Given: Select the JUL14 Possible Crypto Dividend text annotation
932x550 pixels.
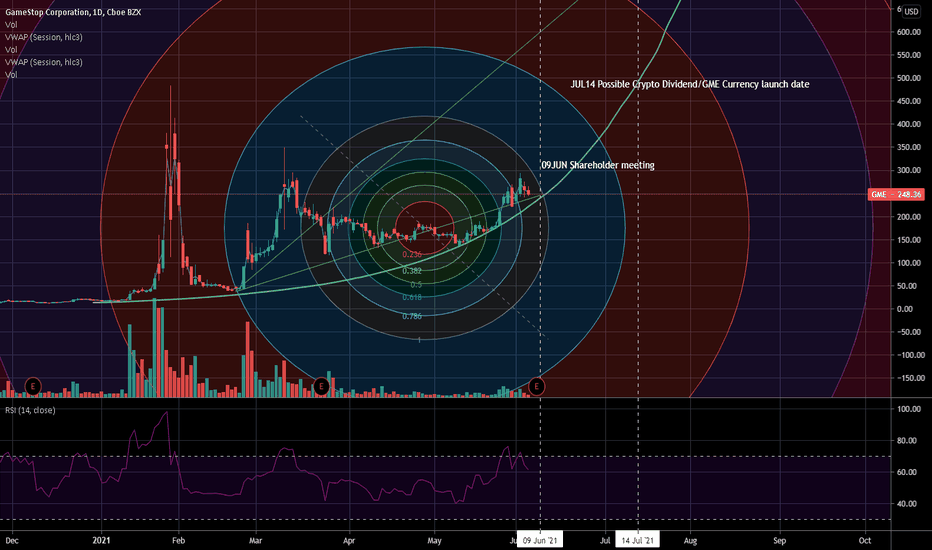Looking at the screenshot, I should pos(689,84).
